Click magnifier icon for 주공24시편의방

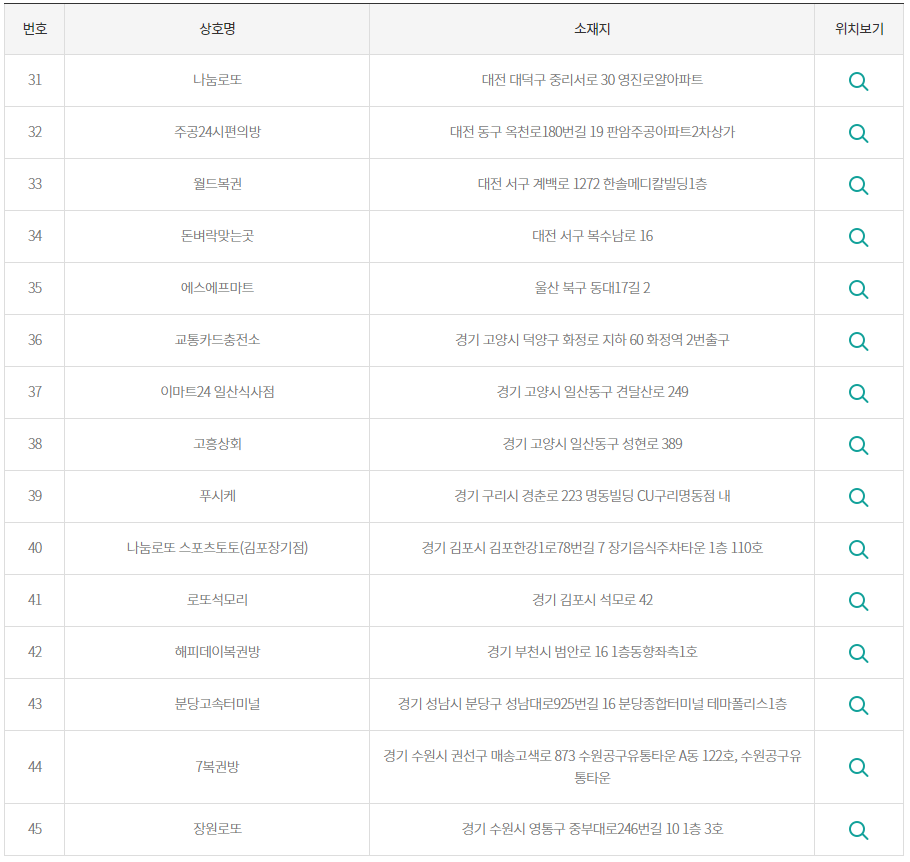pos(858,134)
